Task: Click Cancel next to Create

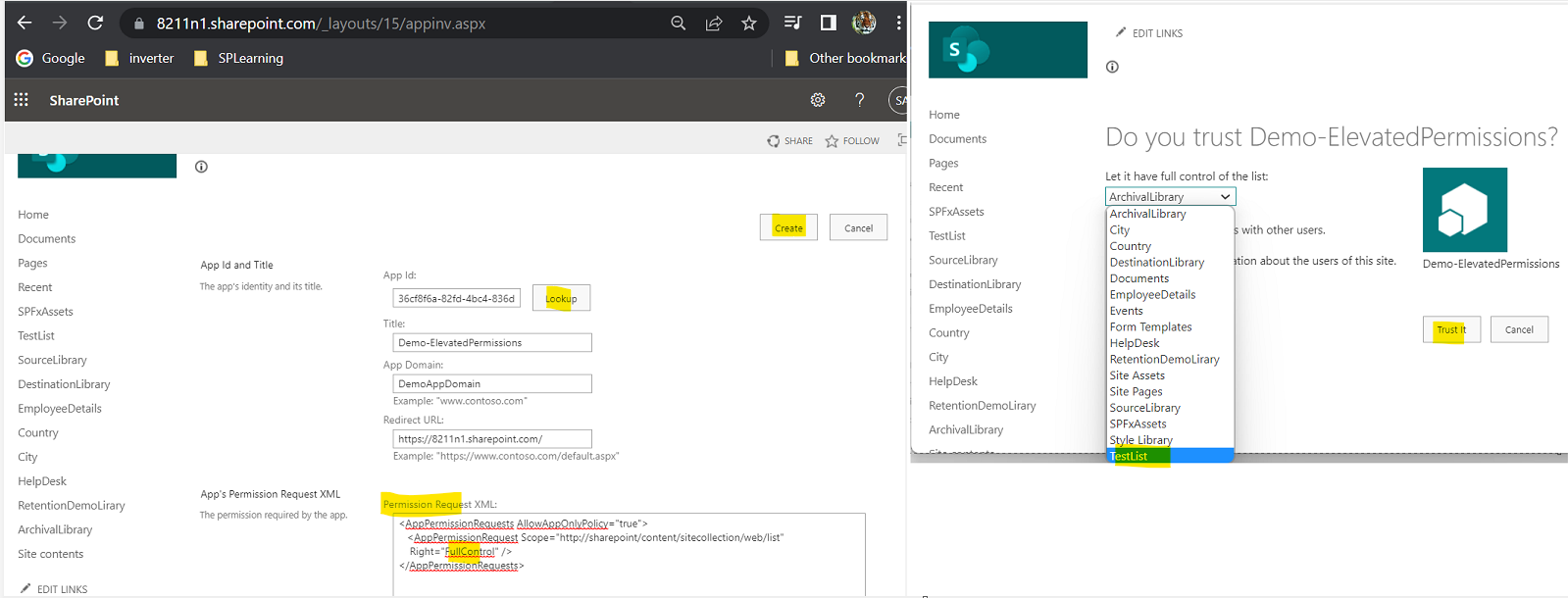Action: tap(858, 227)
